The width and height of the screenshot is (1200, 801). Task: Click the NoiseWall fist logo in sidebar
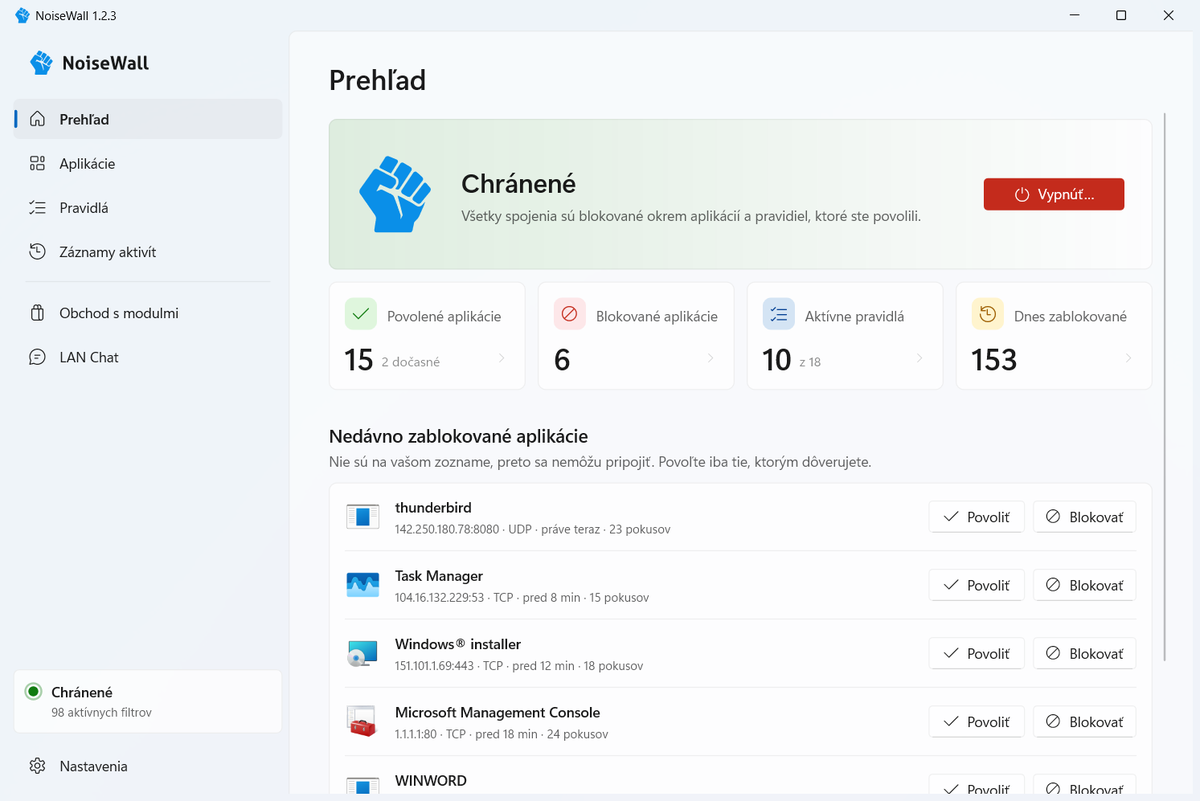click(x=41, y=63)
